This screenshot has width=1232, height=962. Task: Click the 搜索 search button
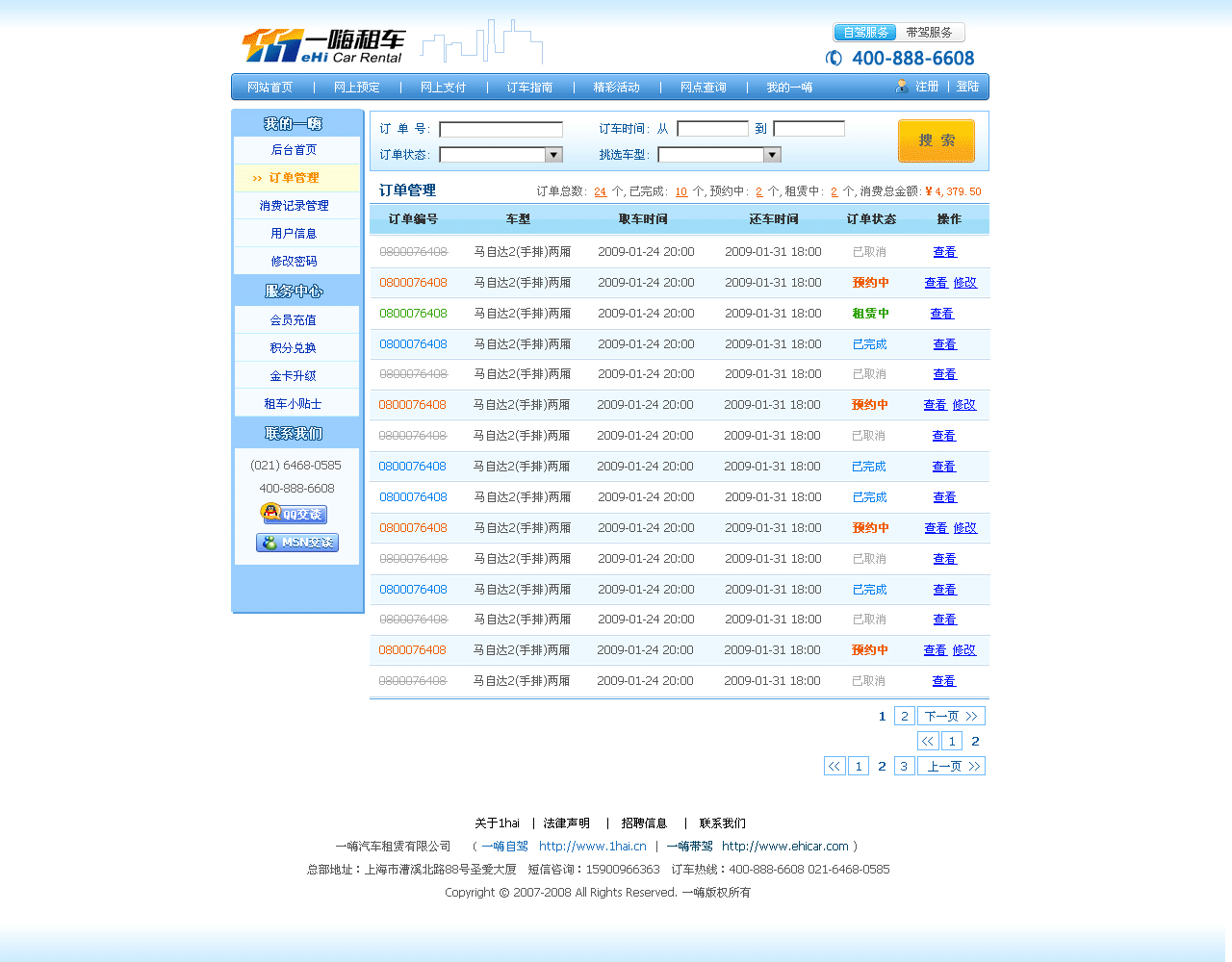coord(937,140)
